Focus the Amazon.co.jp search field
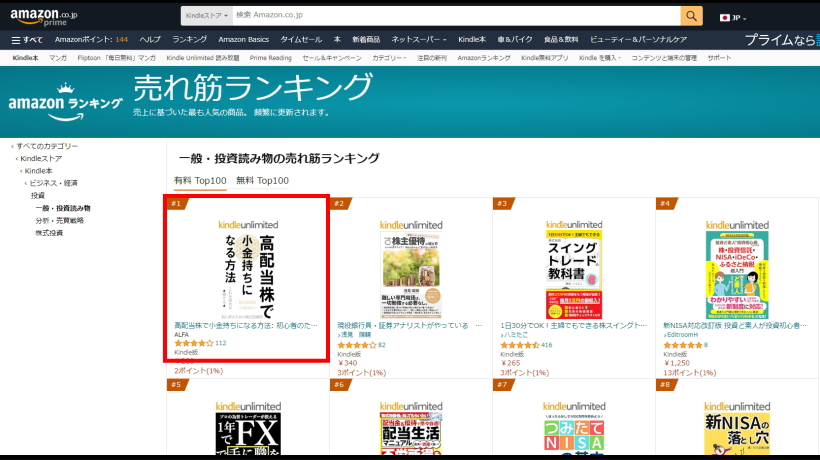 456,16
